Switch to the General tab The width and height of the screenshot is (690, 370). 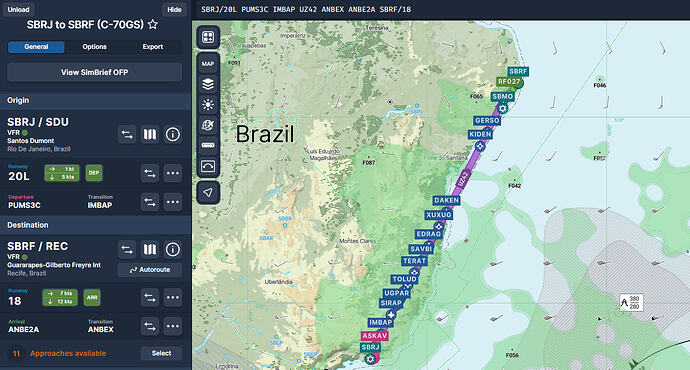tap(36, 47)
